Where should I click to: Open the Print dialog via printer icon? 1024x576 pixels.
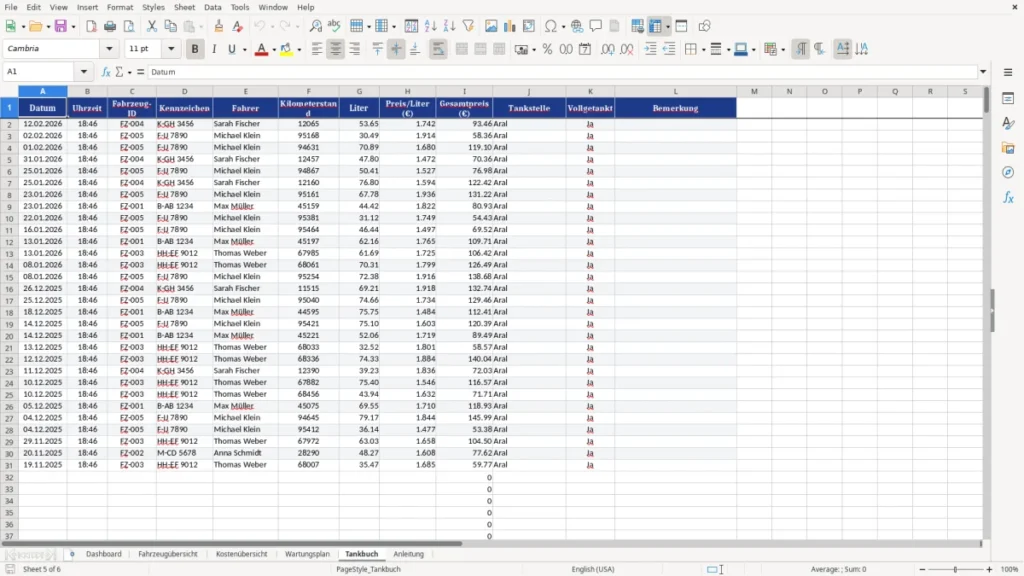tap(110, 26)
